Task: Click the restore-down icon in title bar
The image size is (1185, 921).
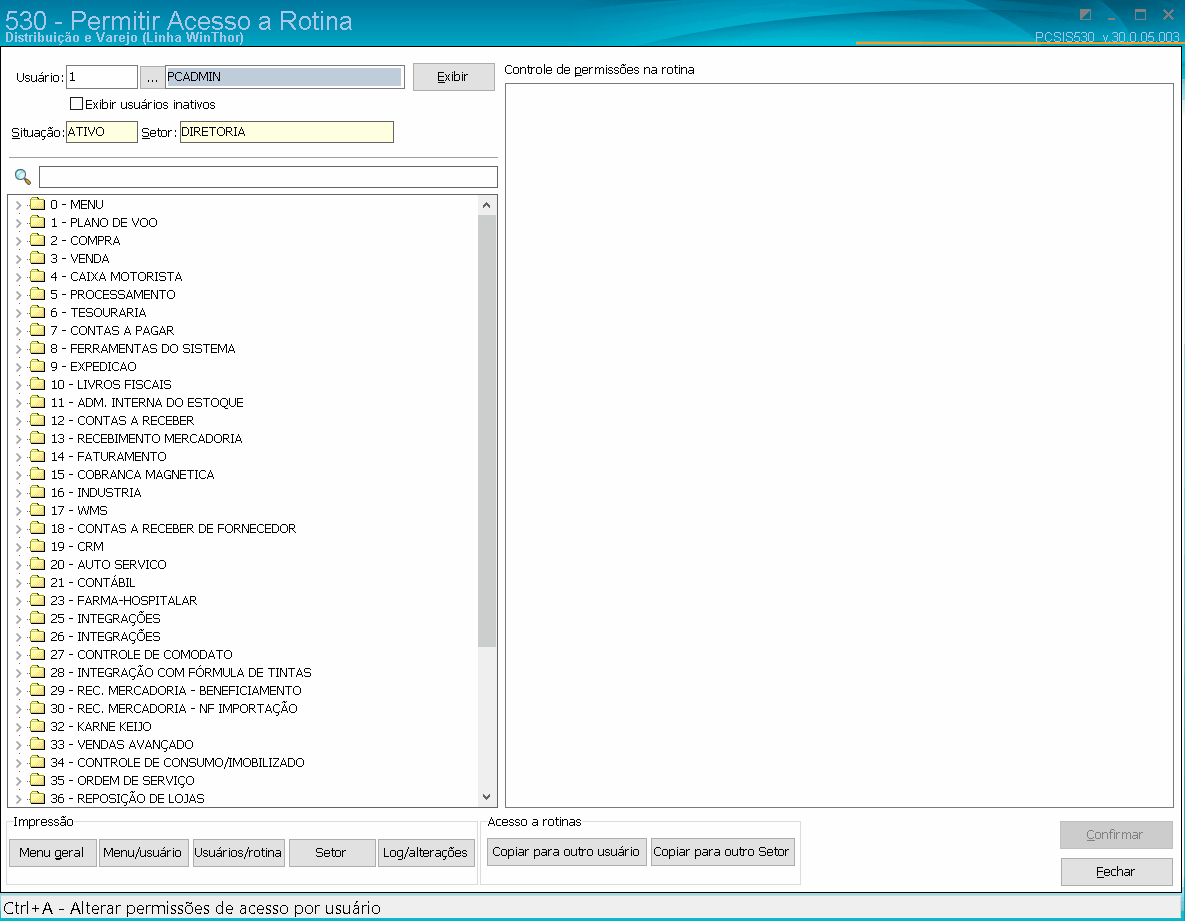Action: tap(1085, 14)
